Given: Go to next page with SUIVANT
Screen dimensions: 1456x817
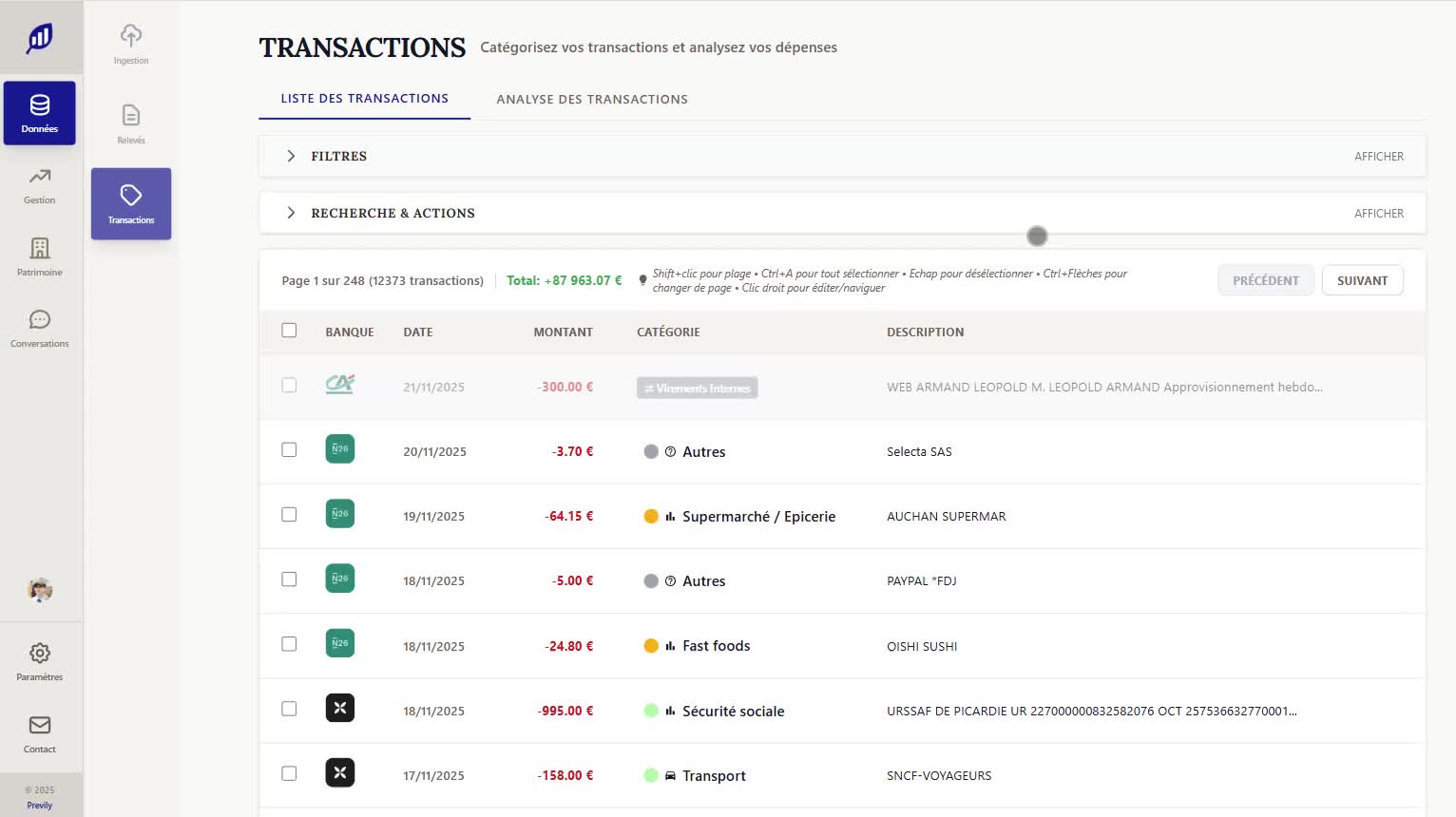Looking at the screenshot, I should (x=1362, y=280).
